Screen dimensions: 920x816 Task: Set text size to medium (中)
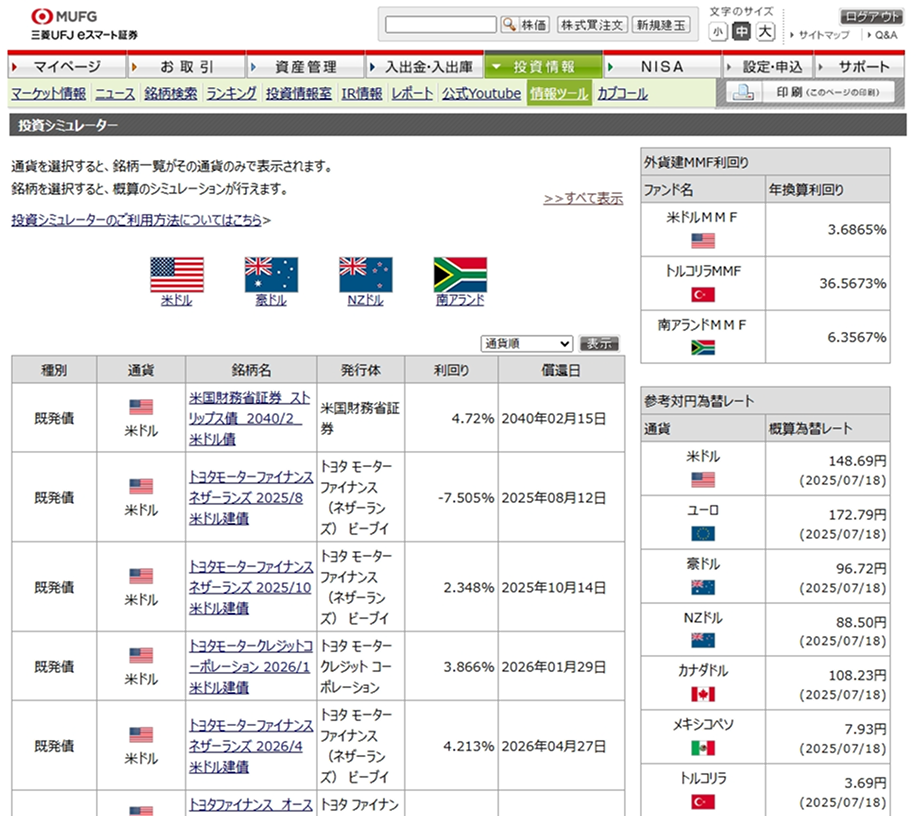point(741,32)
